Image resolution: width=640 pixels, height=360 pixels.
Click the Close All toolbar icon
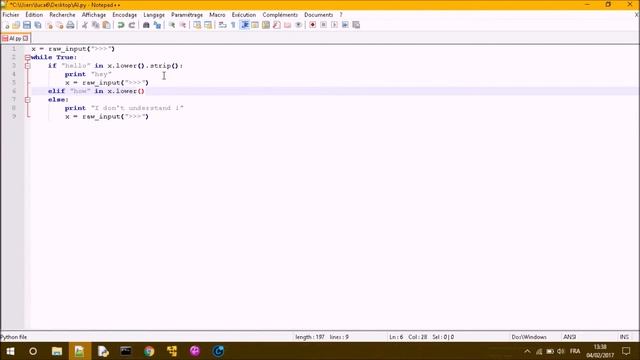click(60, 25)
